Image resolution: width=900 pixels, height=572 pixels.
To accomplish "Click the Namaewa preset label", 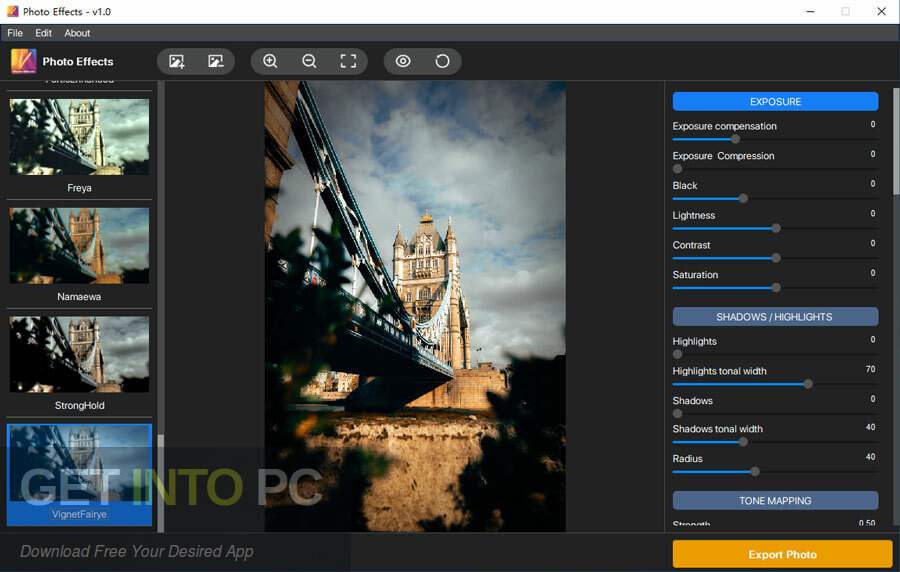I will pyautogui.click(x=79, y=297).
